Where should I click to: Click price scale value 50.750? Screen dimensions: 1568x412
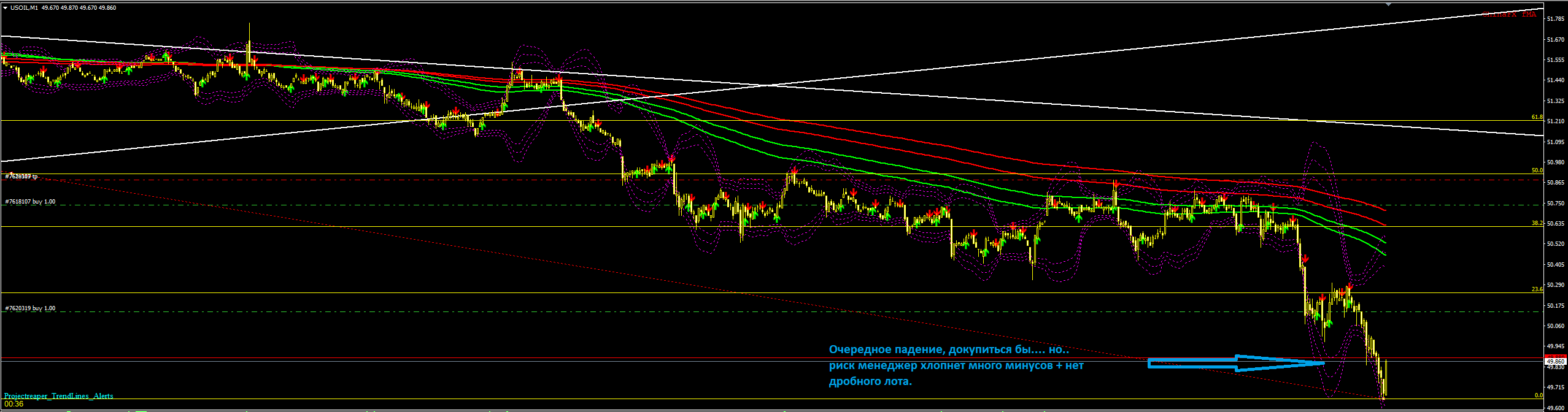pyautogui.click(x=1556, y=204)
